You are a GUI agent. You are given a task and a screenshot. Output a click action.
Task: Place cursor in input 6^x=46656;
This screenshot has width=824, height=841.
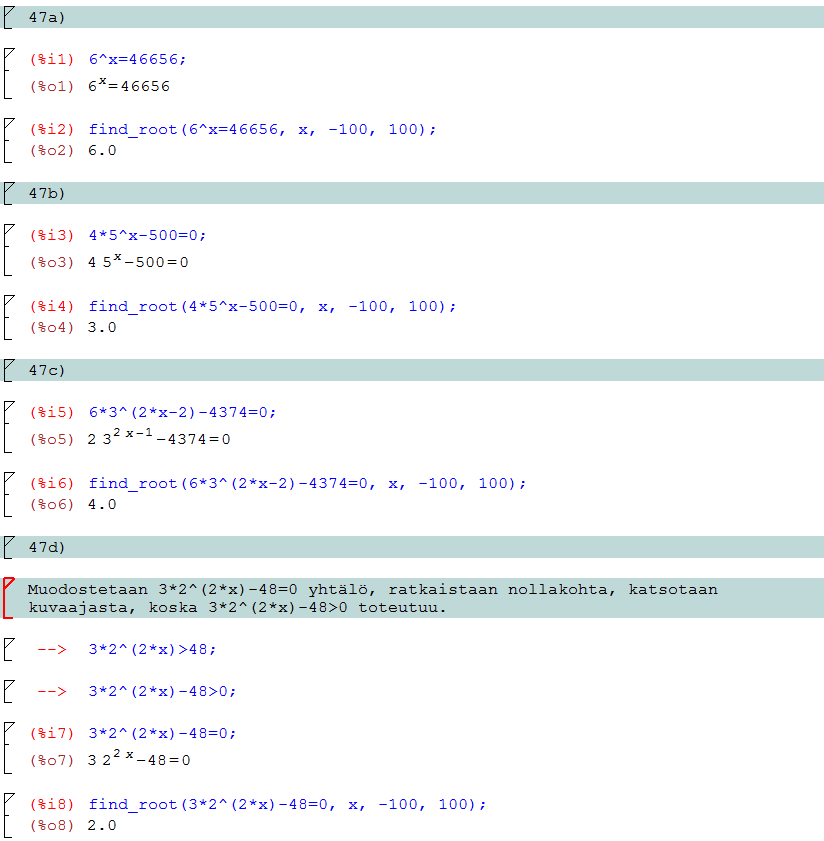pyautogui.click(x=137, y=60)
